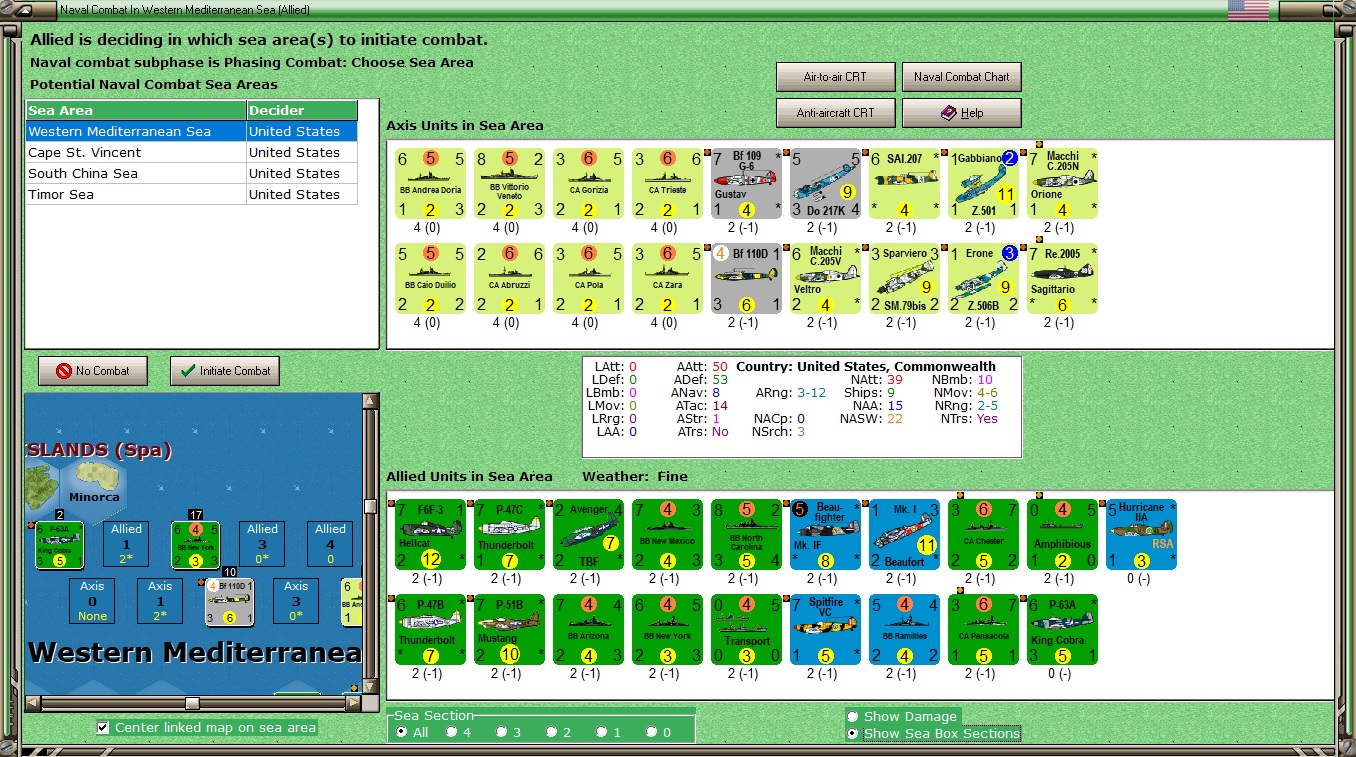Select the BB Ramillies counter
This screenshot has width=1356, height=757.
click(904, 630)
